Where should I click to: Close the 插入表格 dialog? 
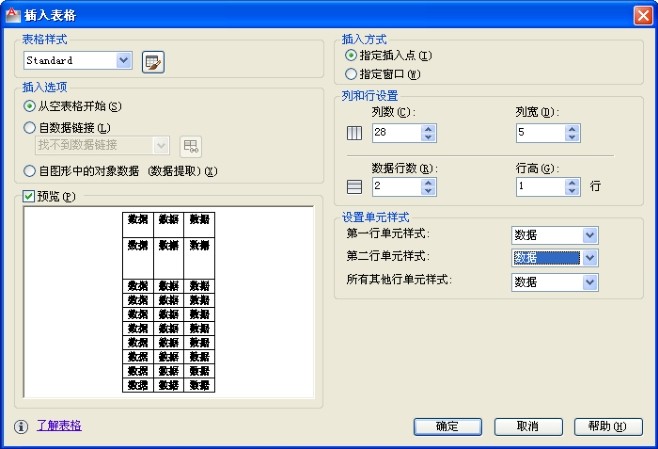coord(643,14)
